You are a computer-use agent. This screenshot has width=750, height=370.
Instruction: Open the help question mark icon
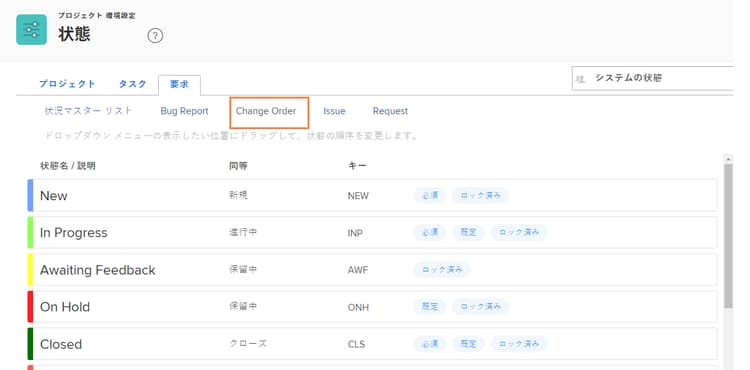coord(155,36)
